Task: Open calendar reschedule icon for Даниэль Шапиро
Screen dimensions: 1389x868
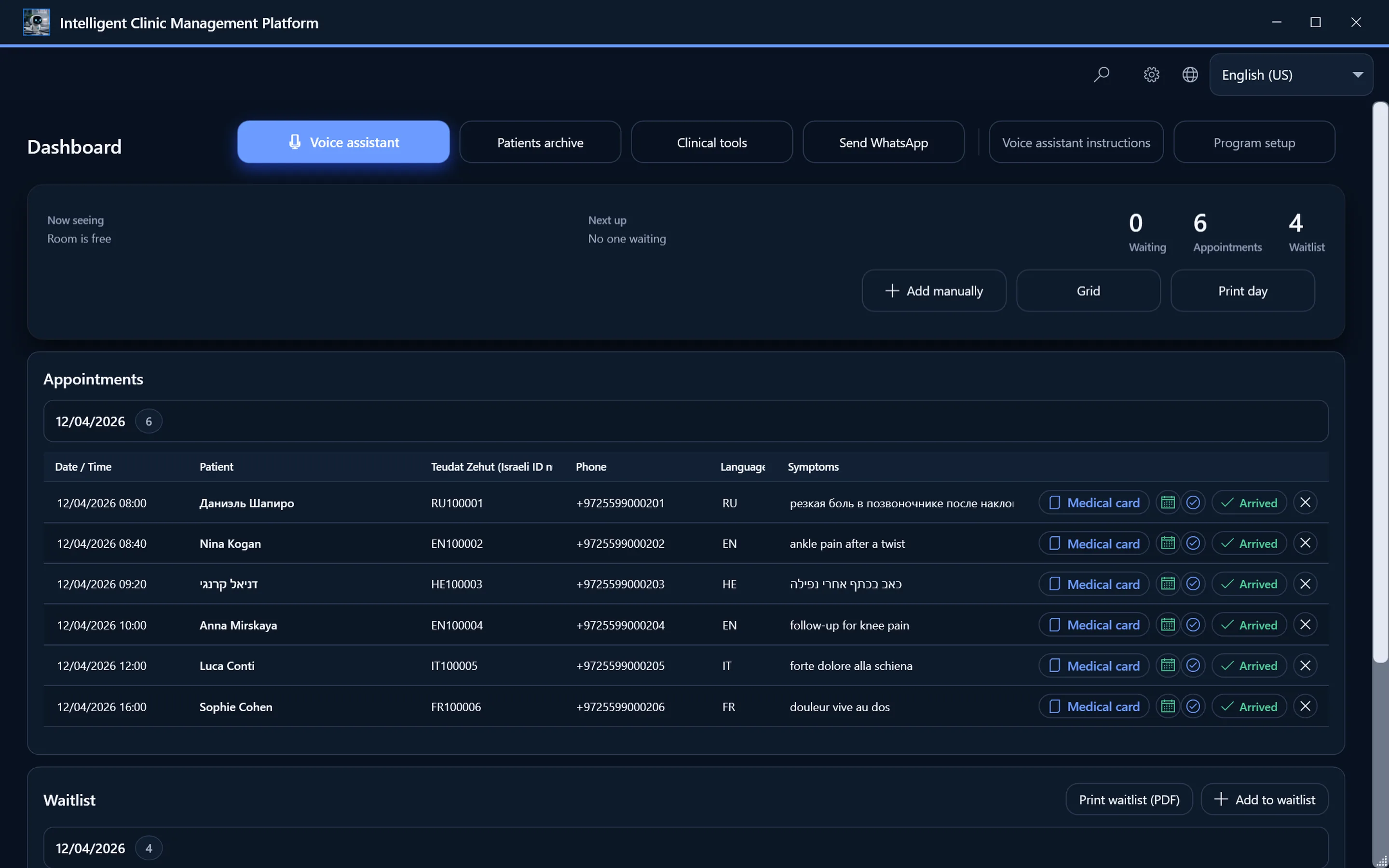Action: pyautogui.click(x=1168, y=502)
